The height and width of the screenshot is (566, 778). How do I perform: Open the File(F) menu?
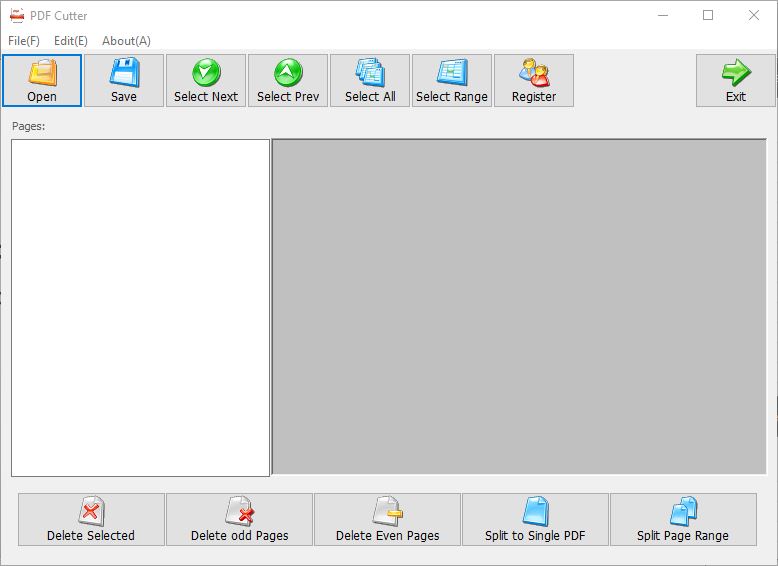click(24, 41)
